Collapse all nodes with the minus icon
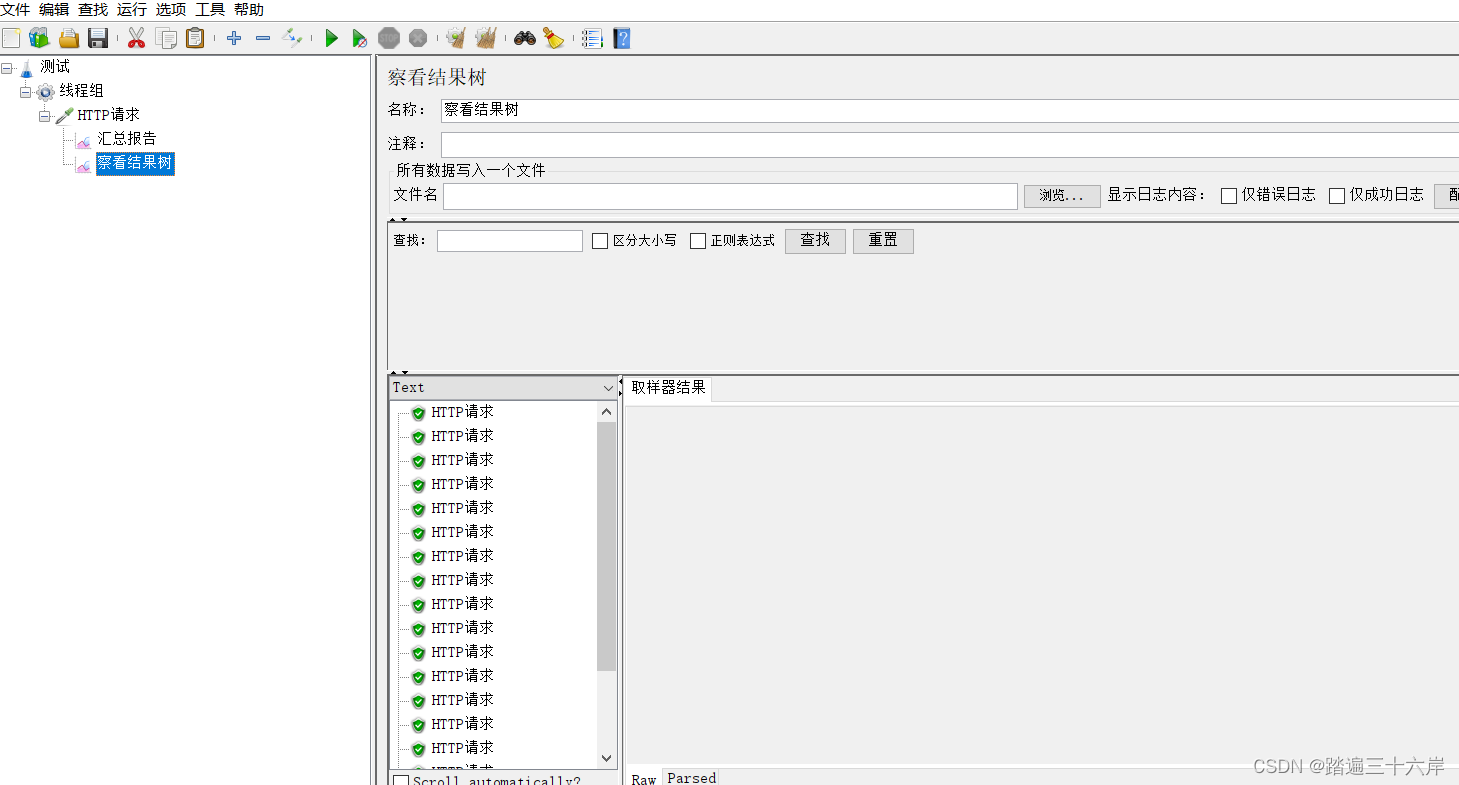 pos(263,39)
